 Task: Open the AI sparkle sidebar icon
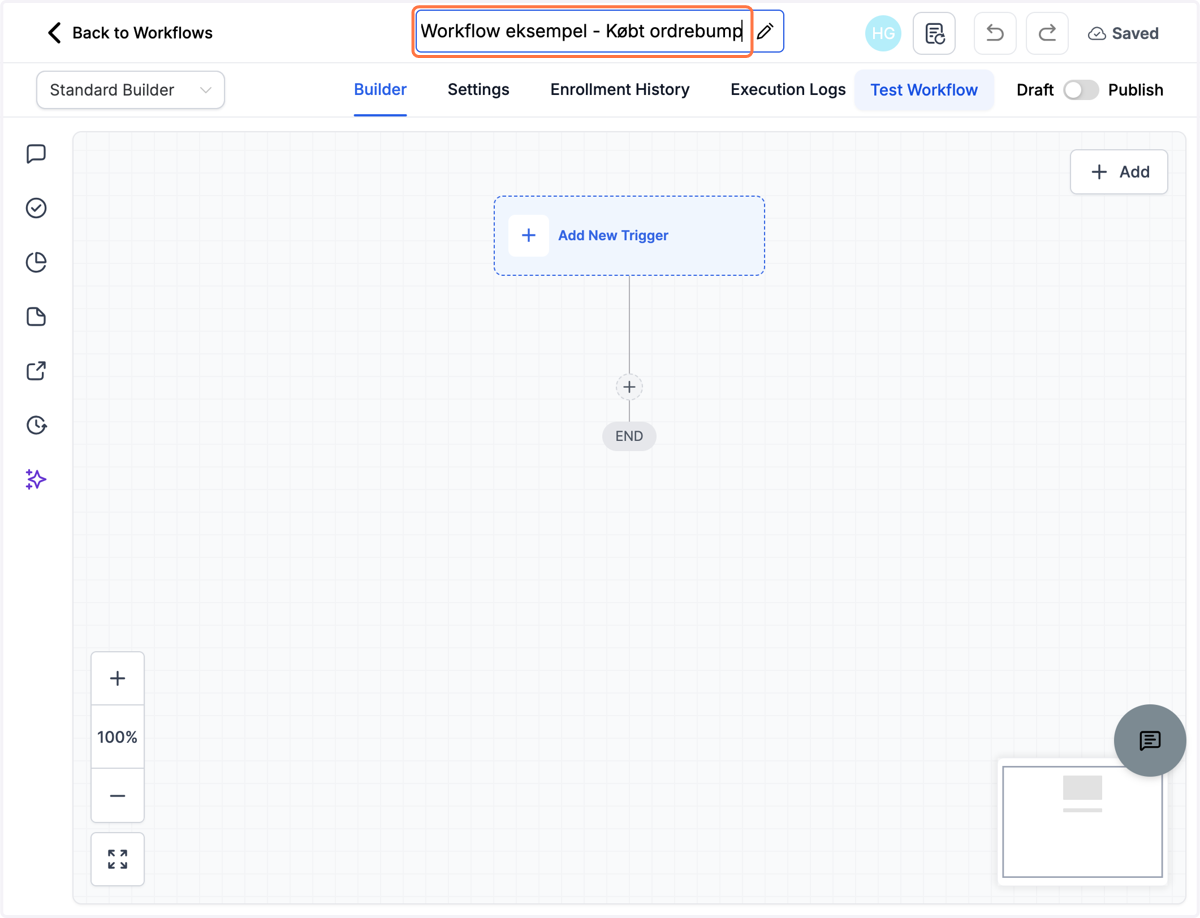36,479
